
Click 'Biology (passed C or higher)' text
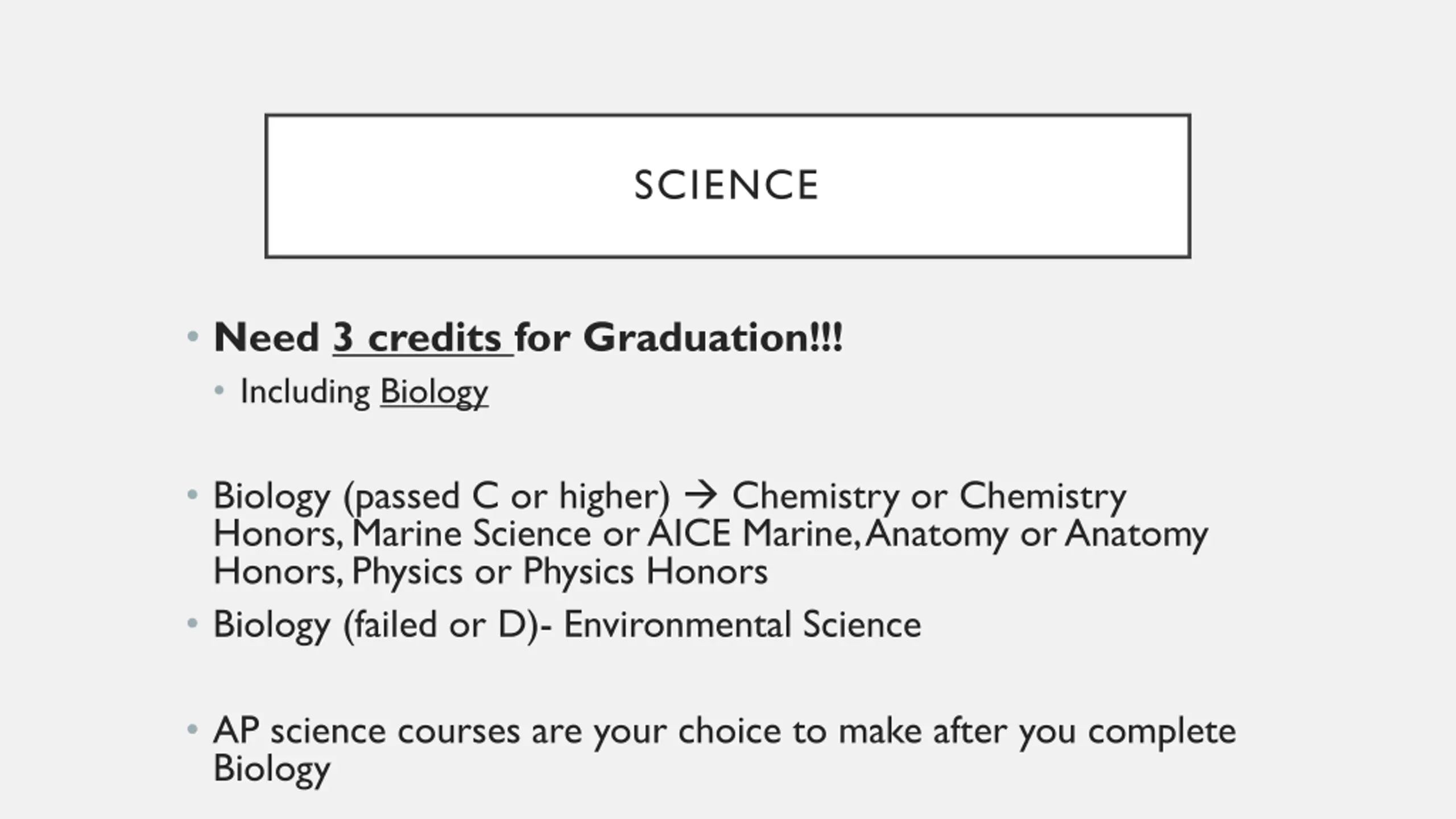click(442, 497)
